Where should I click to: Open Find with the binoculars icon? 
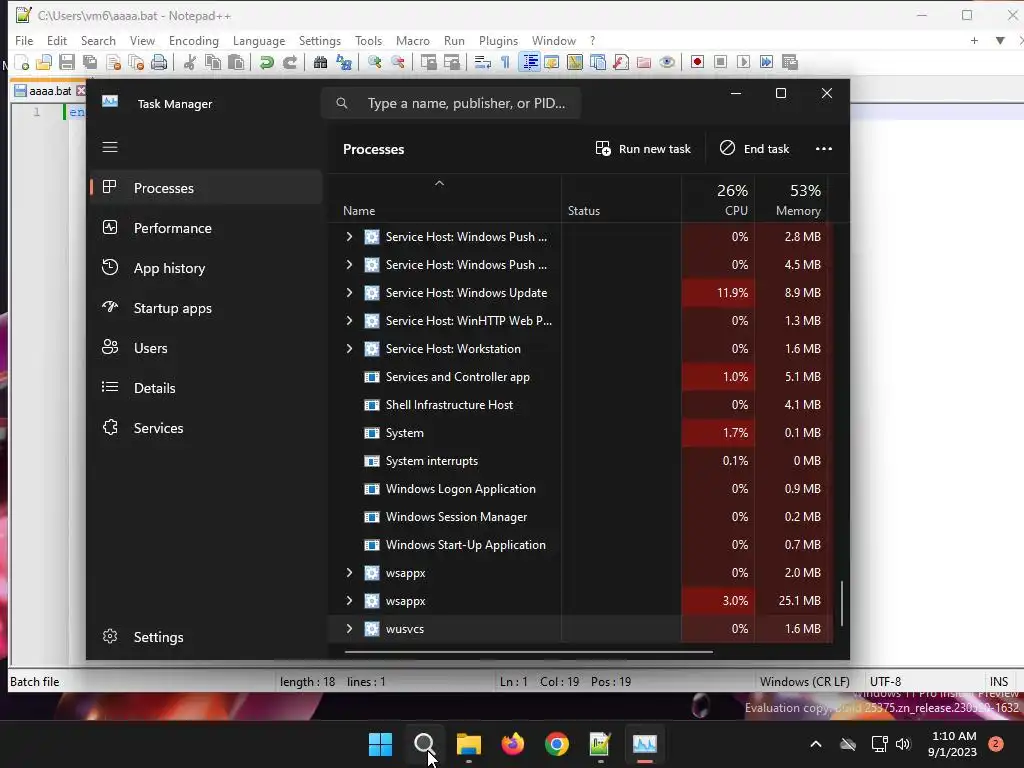click(x=320, y=63)
